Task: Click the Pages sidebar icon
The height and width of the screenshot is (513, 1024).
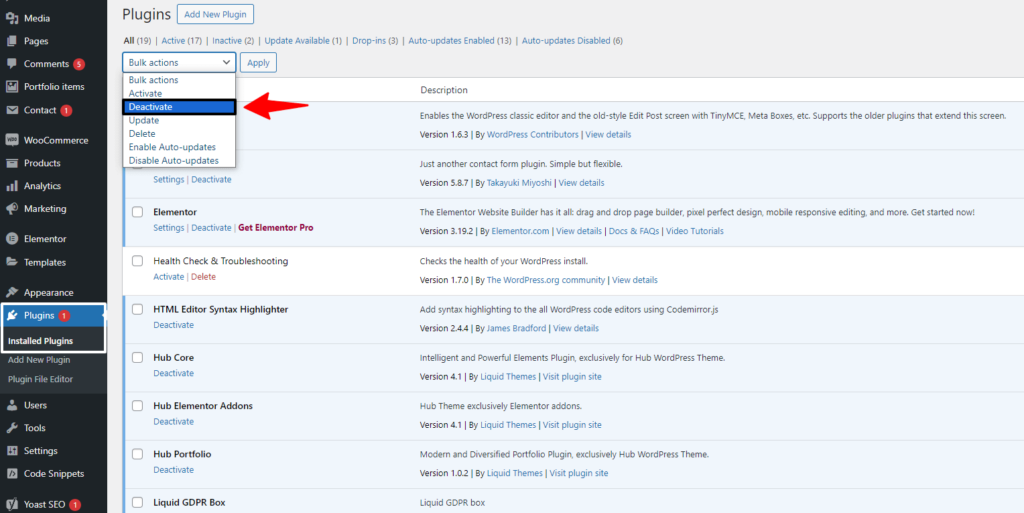Action: tap(12, 41)
